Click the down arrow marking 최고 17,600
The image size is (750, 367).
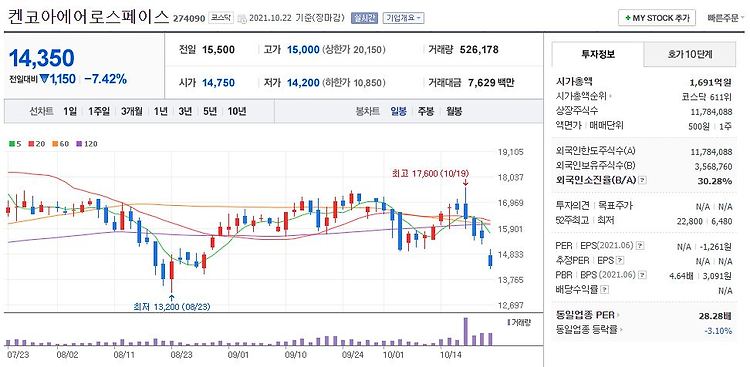coord(465,182)
